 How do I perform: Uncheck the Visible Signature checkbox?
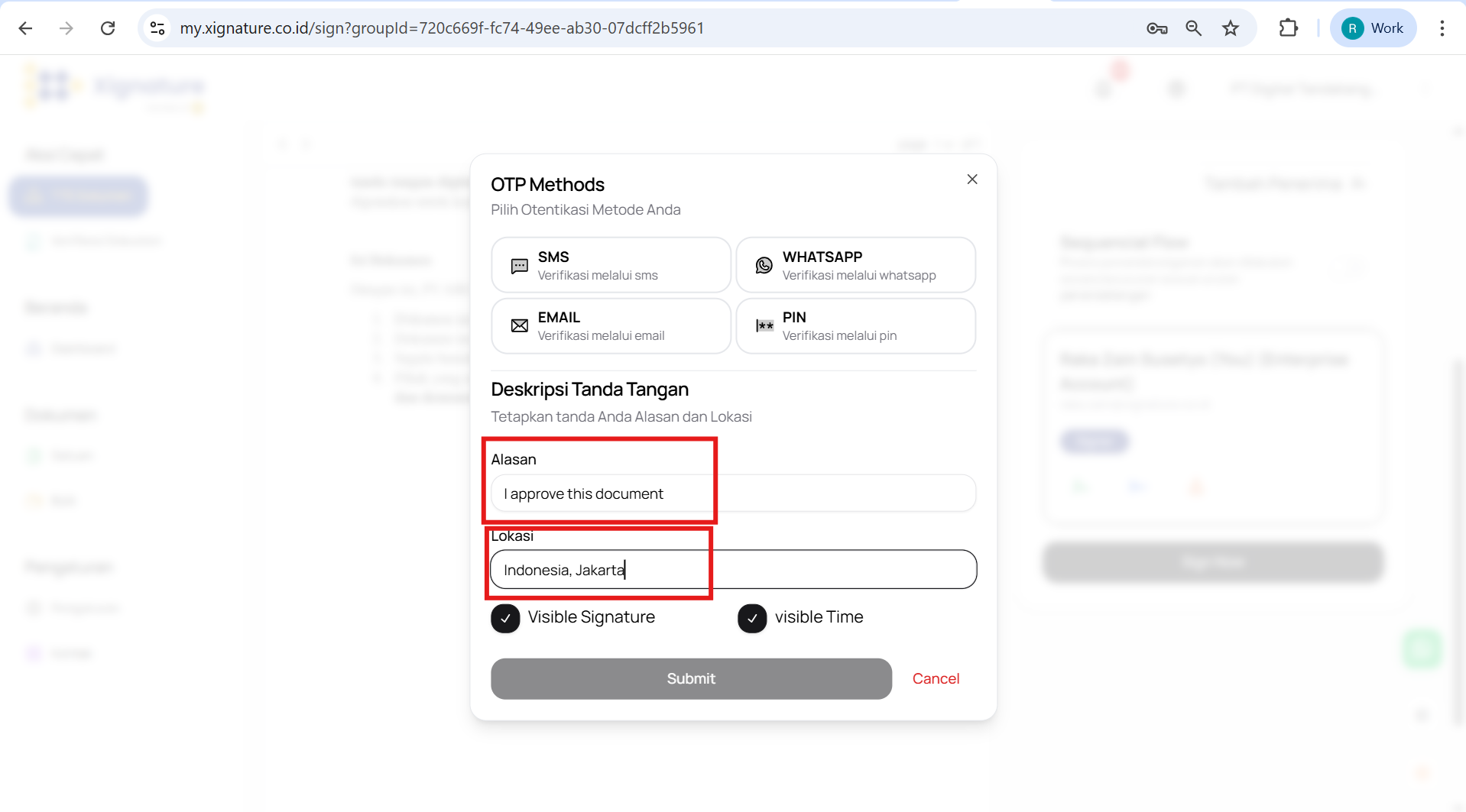tap(505, 618)
